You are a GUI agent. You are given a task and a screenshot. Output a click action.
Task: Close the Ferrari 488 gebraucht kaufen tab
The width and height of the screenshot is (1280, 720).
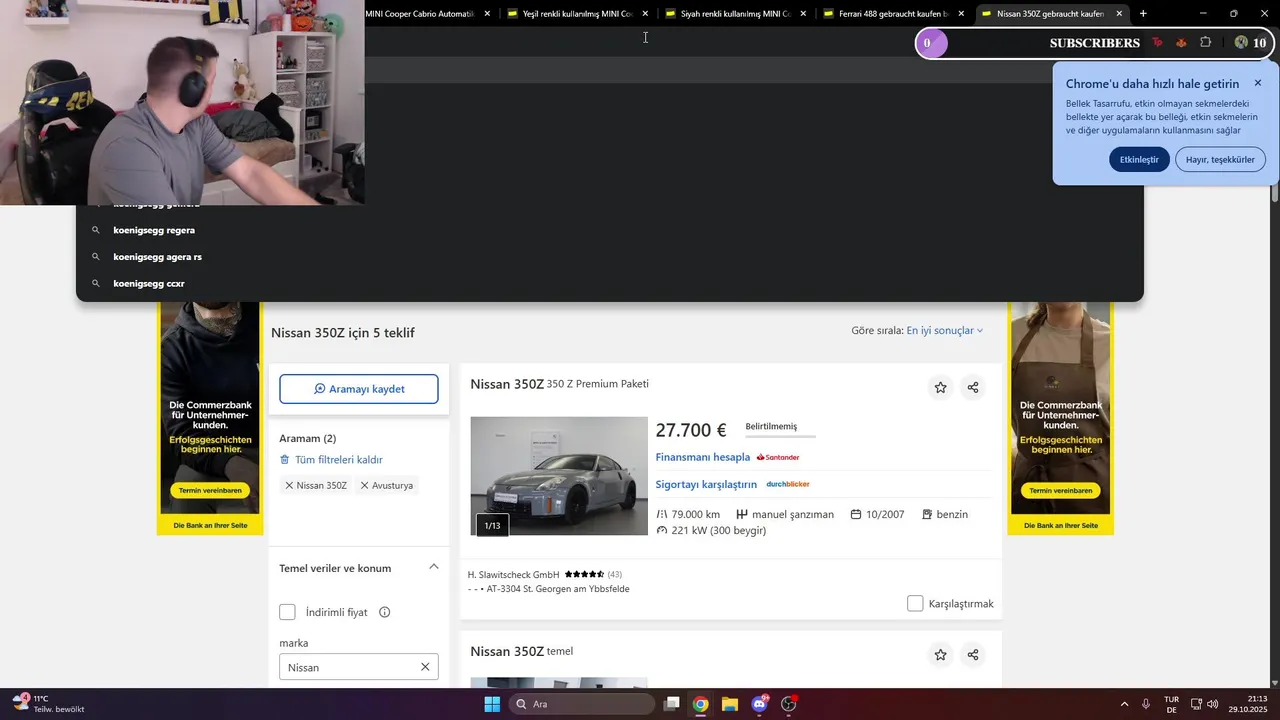tap(961, 14)
